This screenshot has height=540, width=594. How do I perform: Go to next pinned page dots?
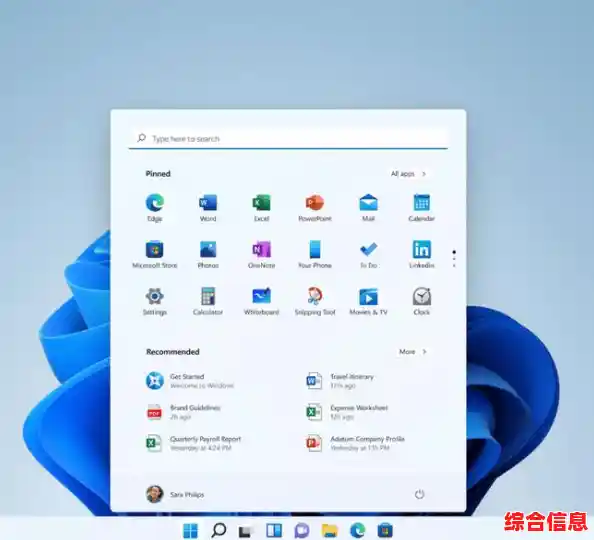[x=454, y=259]
